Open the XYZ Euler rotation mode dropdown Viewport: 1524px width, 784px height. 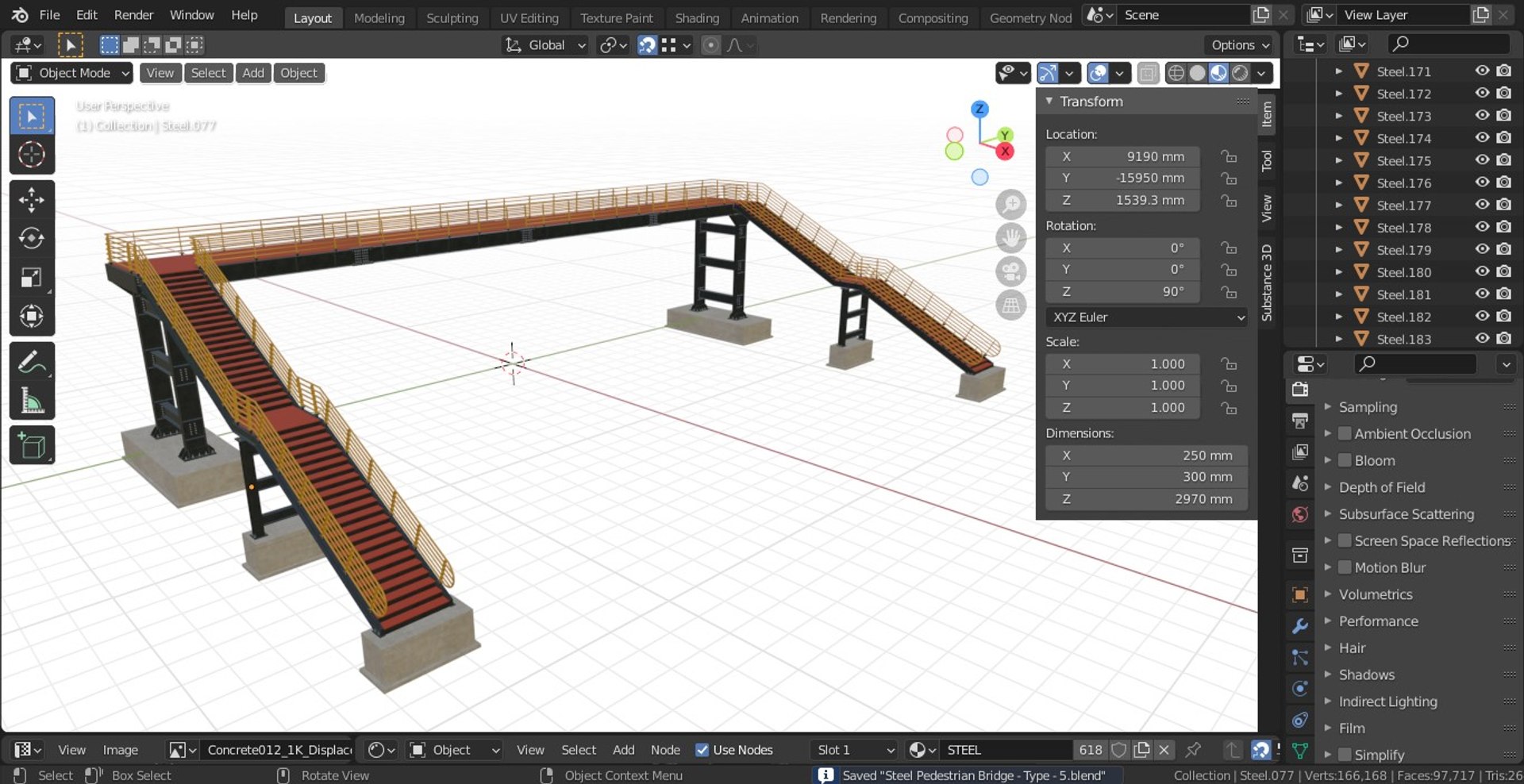[x=1146, y=317]
